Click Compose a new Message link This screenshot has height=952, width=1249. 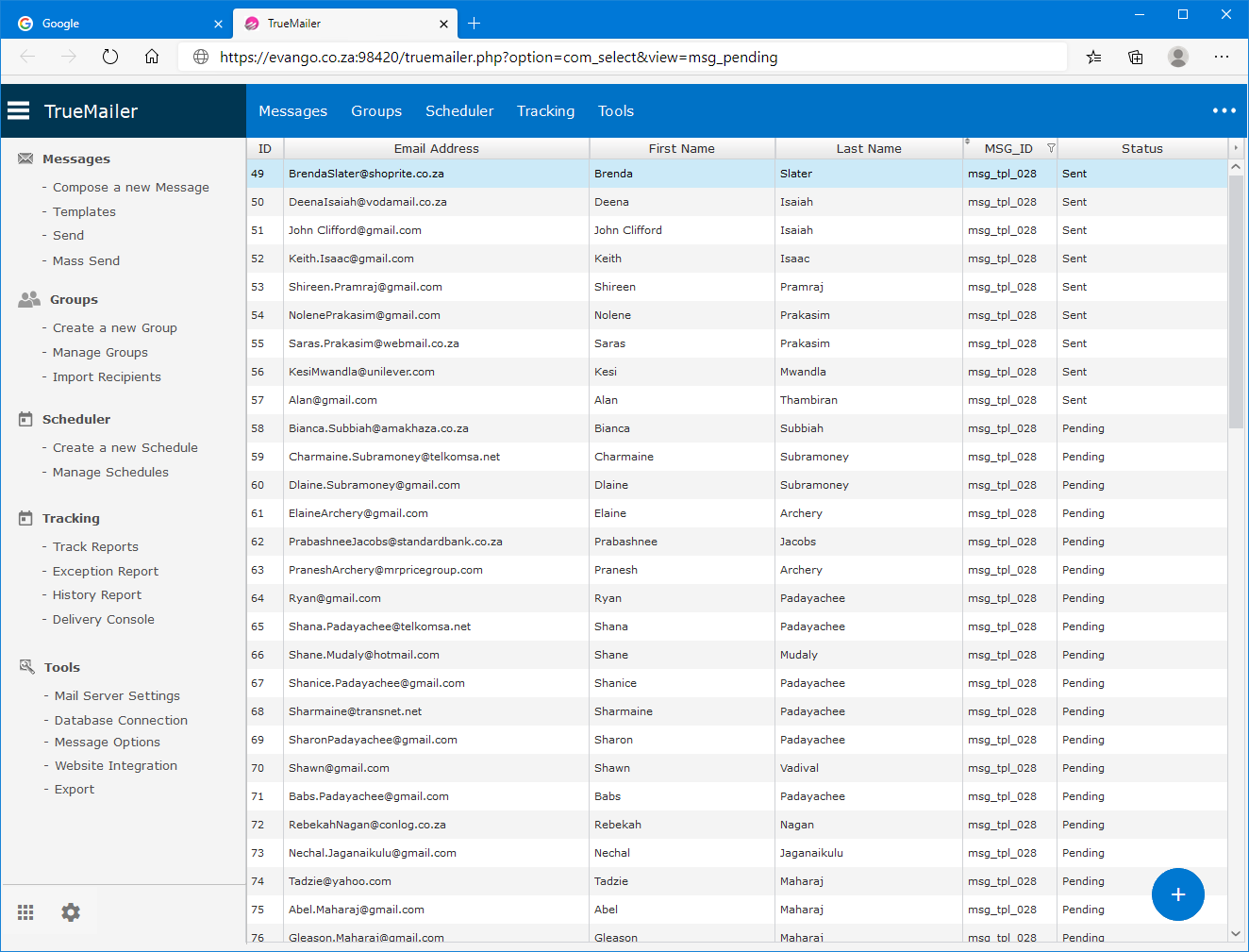131,188
